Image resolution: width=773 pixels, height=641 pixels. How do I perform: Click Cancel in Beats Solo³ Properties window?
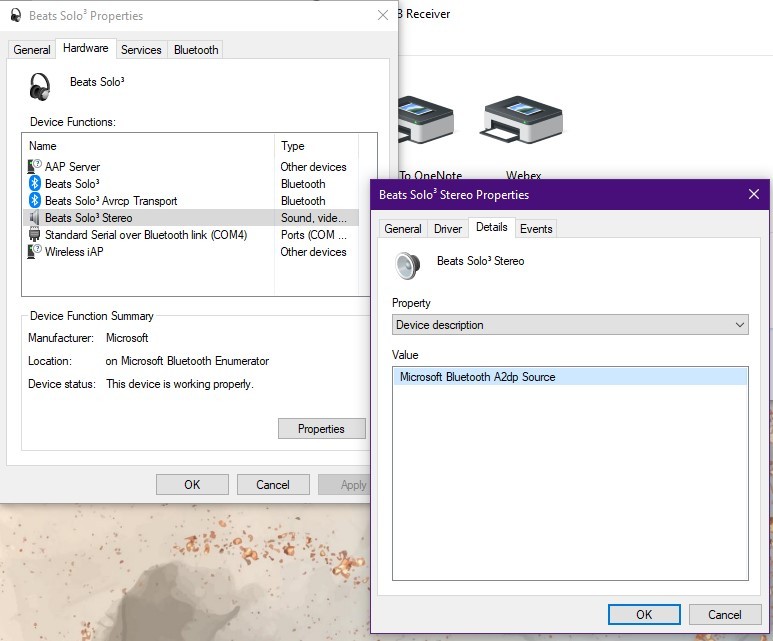(x=273, y=485)
